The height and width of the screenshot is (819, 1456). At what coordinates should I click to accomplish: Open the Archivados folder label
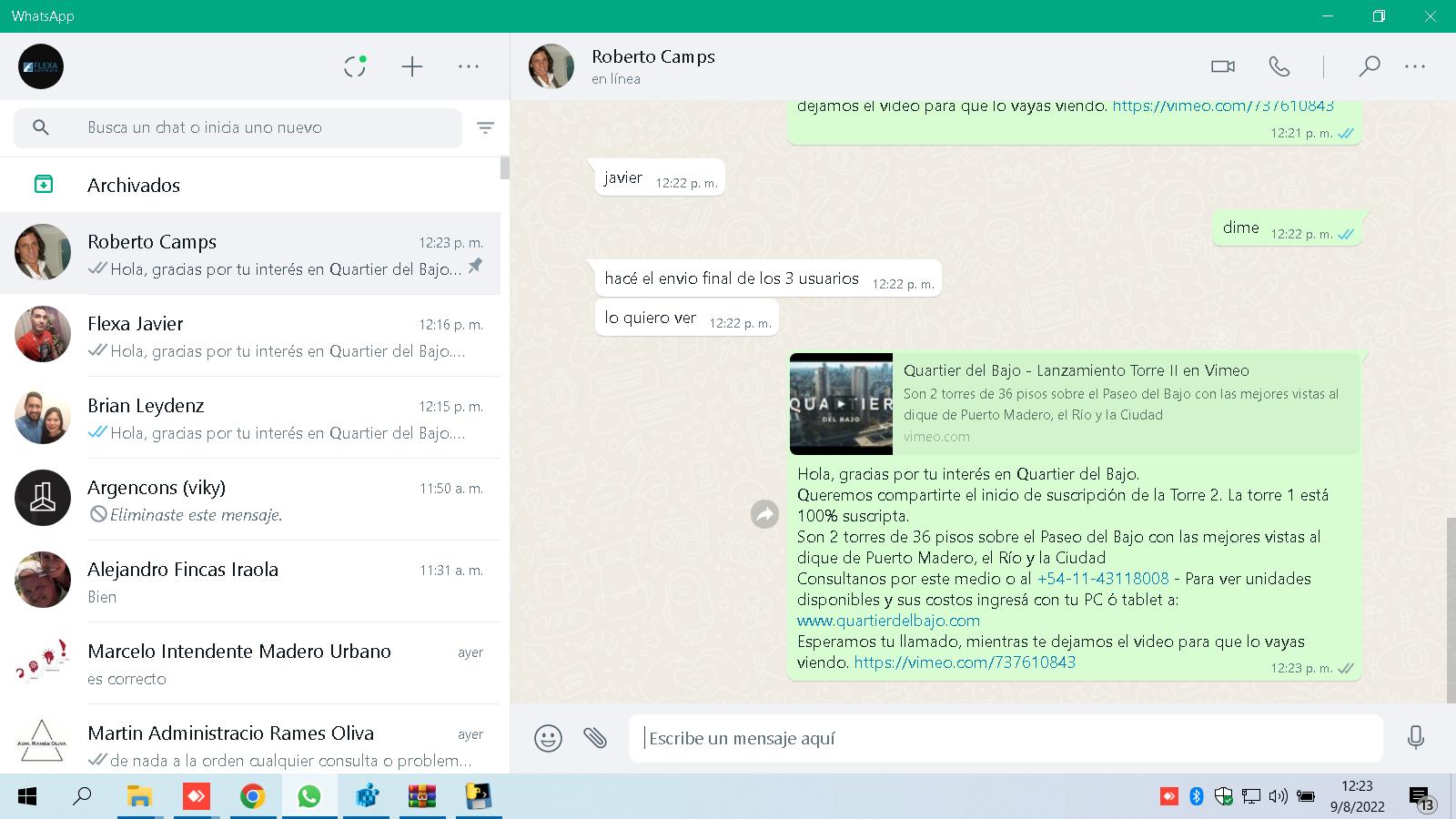tap(134, 185)
